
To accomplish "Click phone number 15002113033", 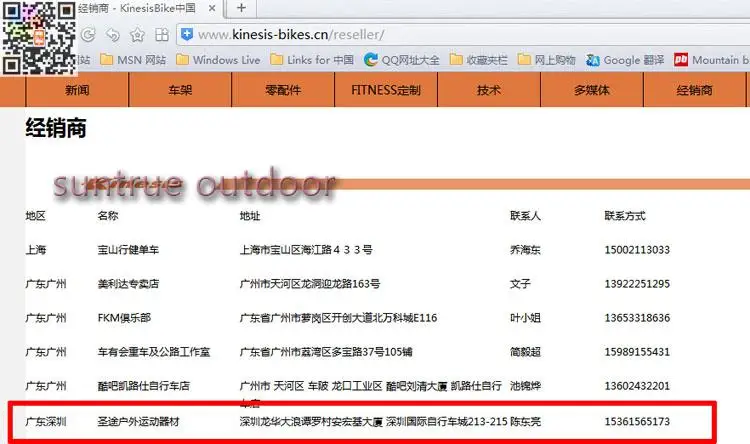I will 637,250.
